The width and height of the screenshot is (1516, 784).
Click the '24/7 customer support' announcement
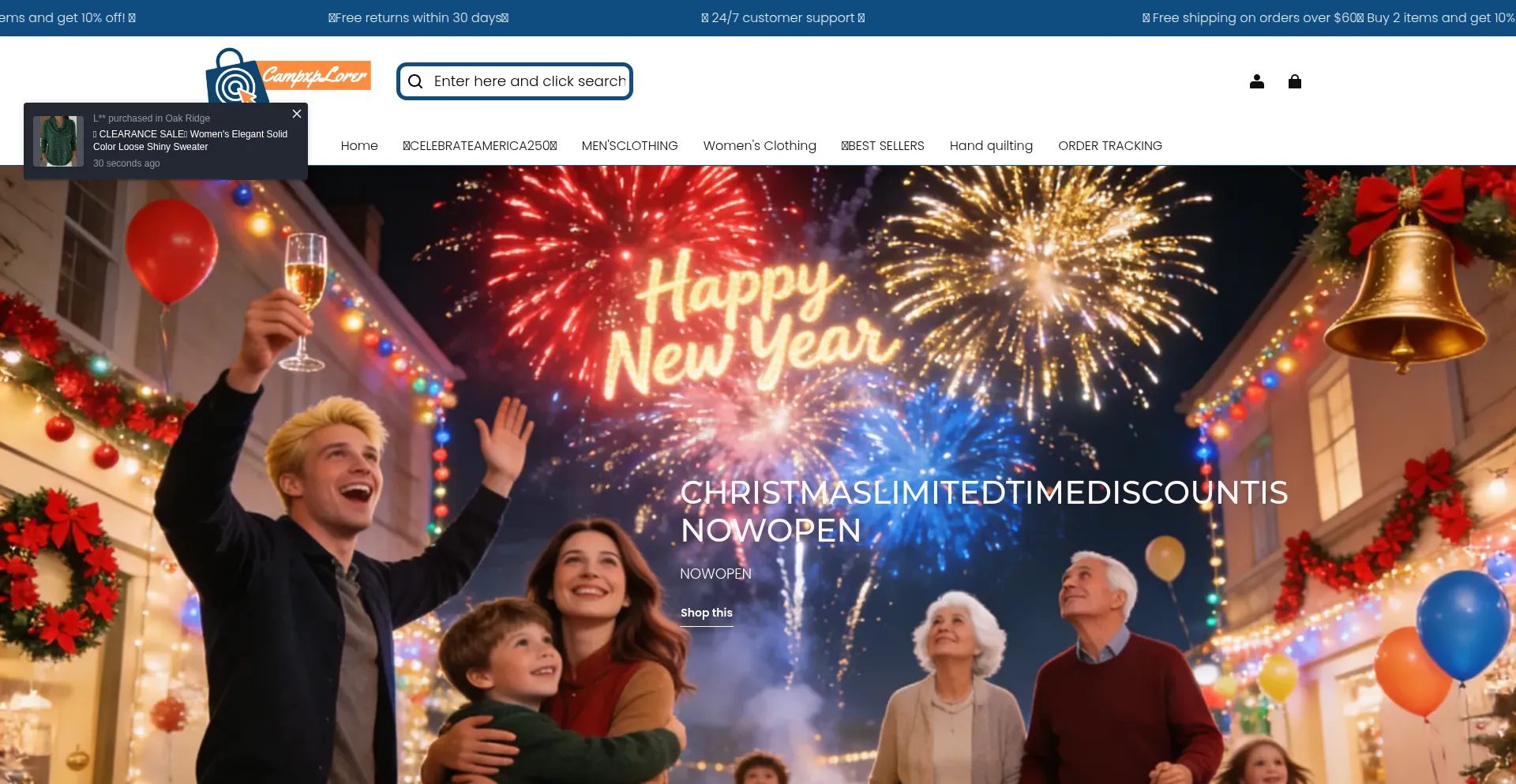click(x=782, y=17)
